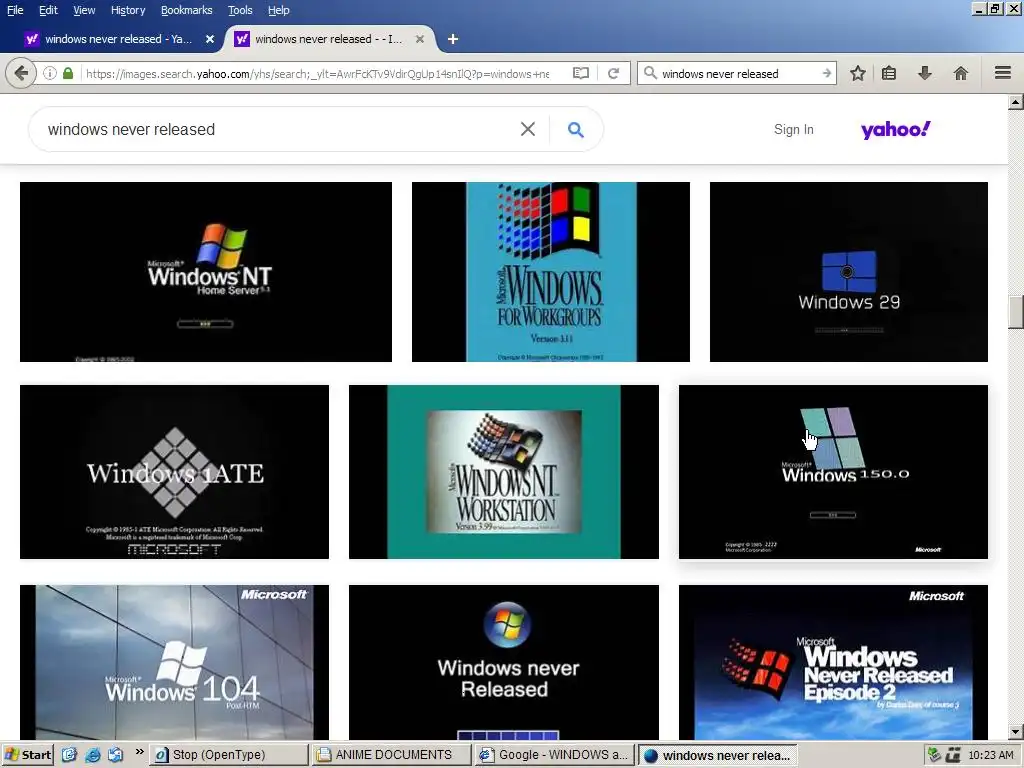The image size is (1024, 768).
Task: Click the 'windows never relea...' taskbar button
Action: point(718,755)
